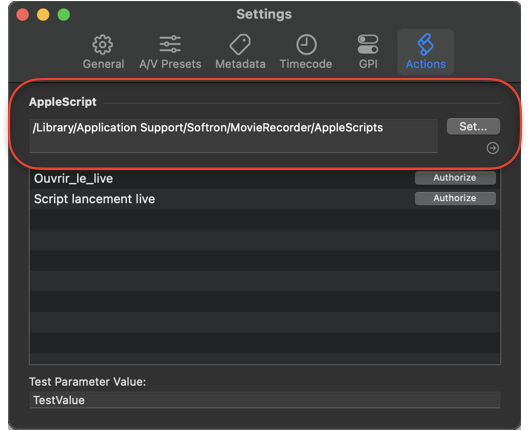Click the green zoom window button

point(64,15)
